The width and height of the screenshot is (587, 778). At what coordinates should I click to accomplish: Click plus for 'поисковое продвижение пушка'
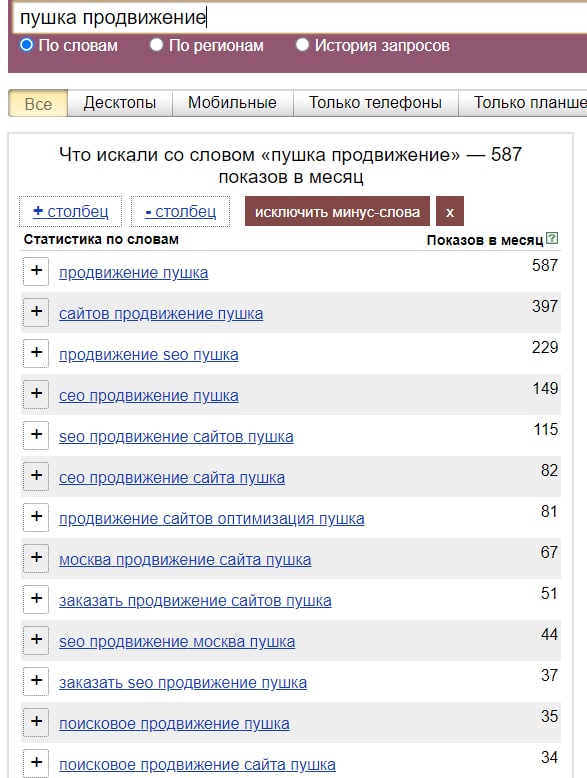[36, 722]
